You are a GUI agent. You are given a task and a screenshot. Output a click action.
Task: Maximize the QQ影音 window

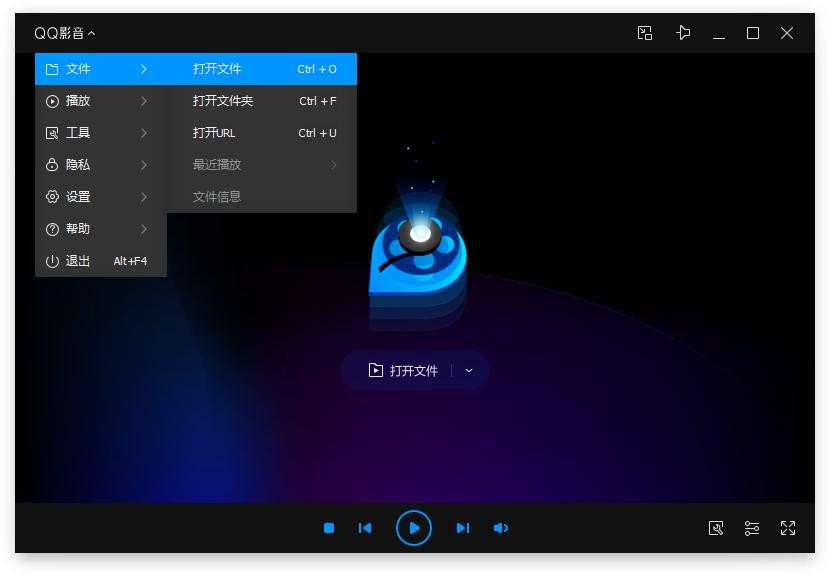click(x=753, y=33)
